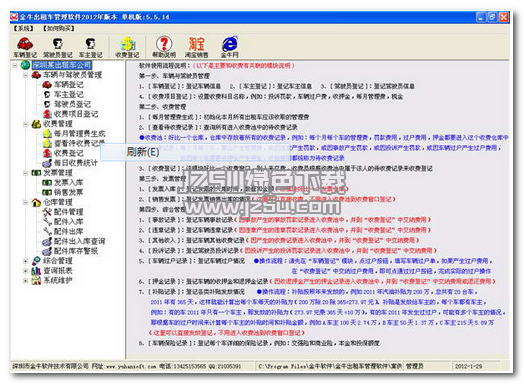Expand the 查询报表 branch
Image resolution: width=524 pixels, height=384 pixels.
pyautogui.click(x=25, y=271)
